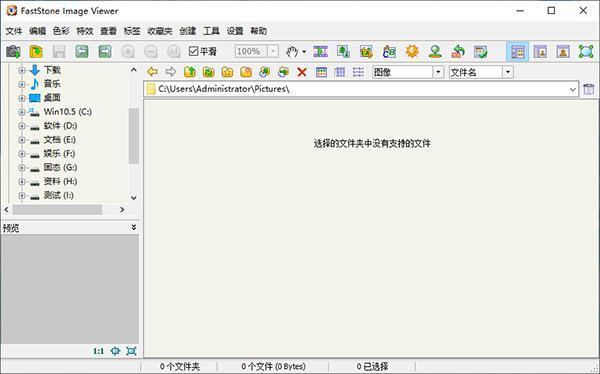This screenshot has height=374, width=600.
Task: Click the green rotate arrow icon
Action: click(458, 51)
